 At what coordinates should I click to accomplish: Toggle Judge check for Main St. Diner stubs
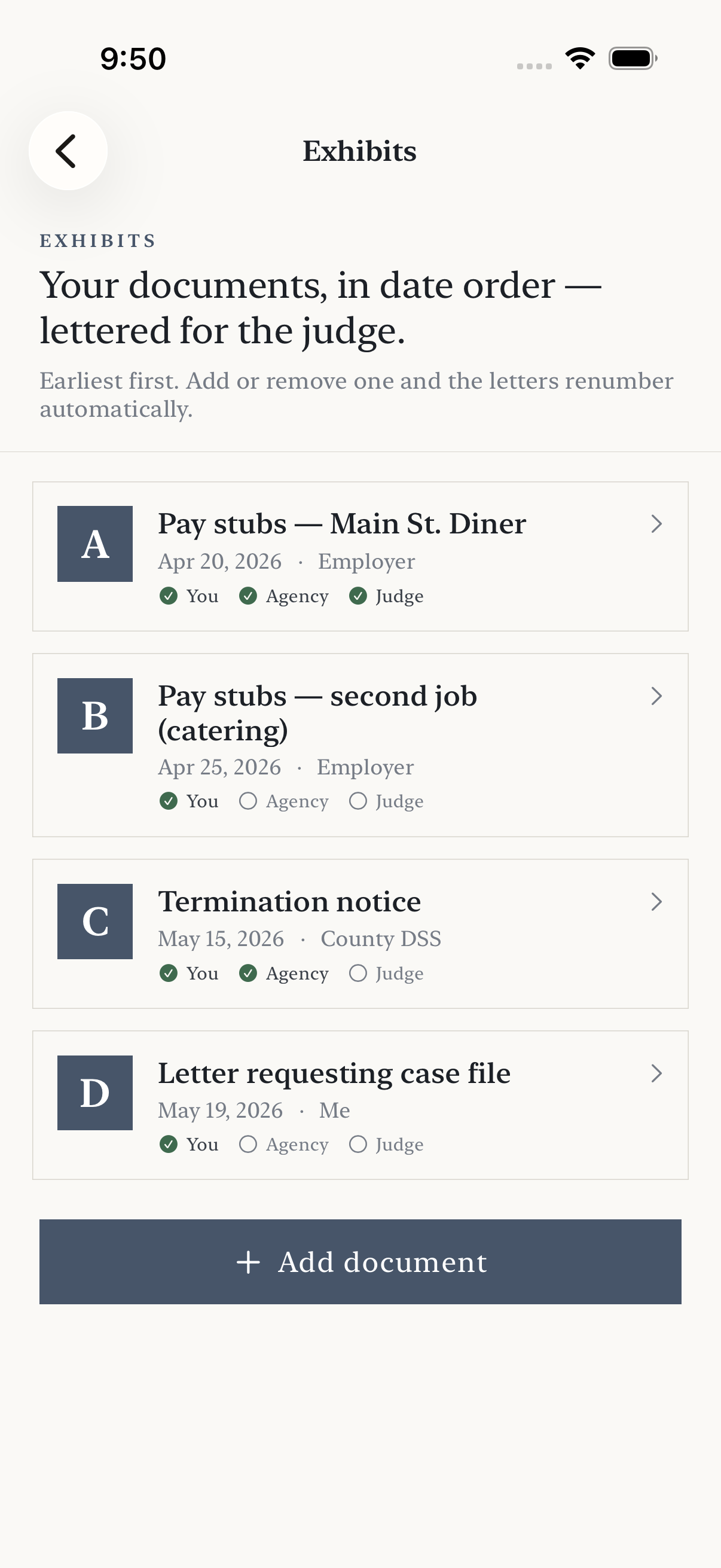point(358,595)
